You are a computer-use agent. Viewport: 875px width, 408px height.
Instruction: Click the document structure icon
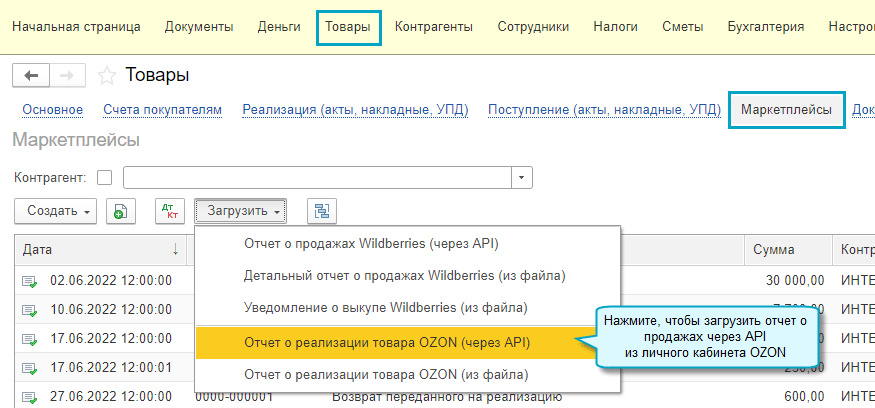pyautogui.click(x=322, y=211)
